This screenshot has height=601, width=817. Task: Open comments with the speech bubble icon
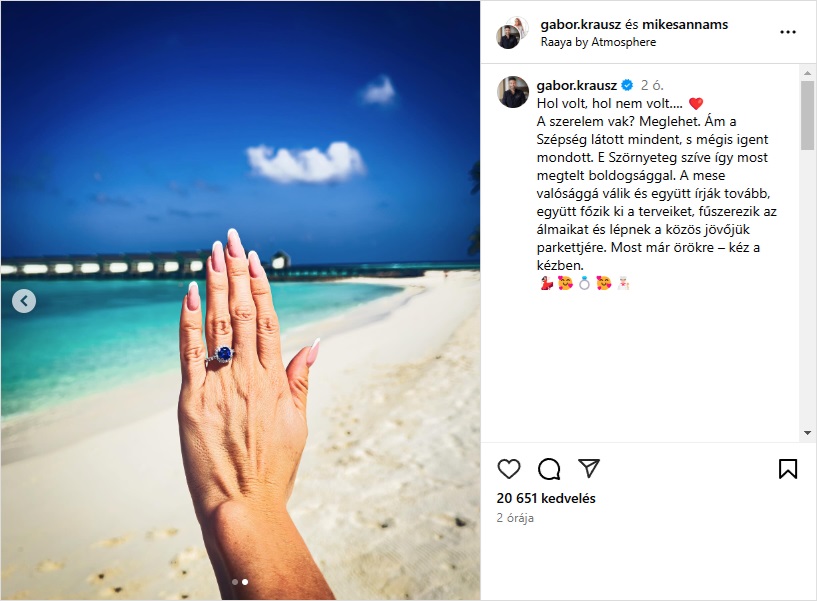[549, 469]
